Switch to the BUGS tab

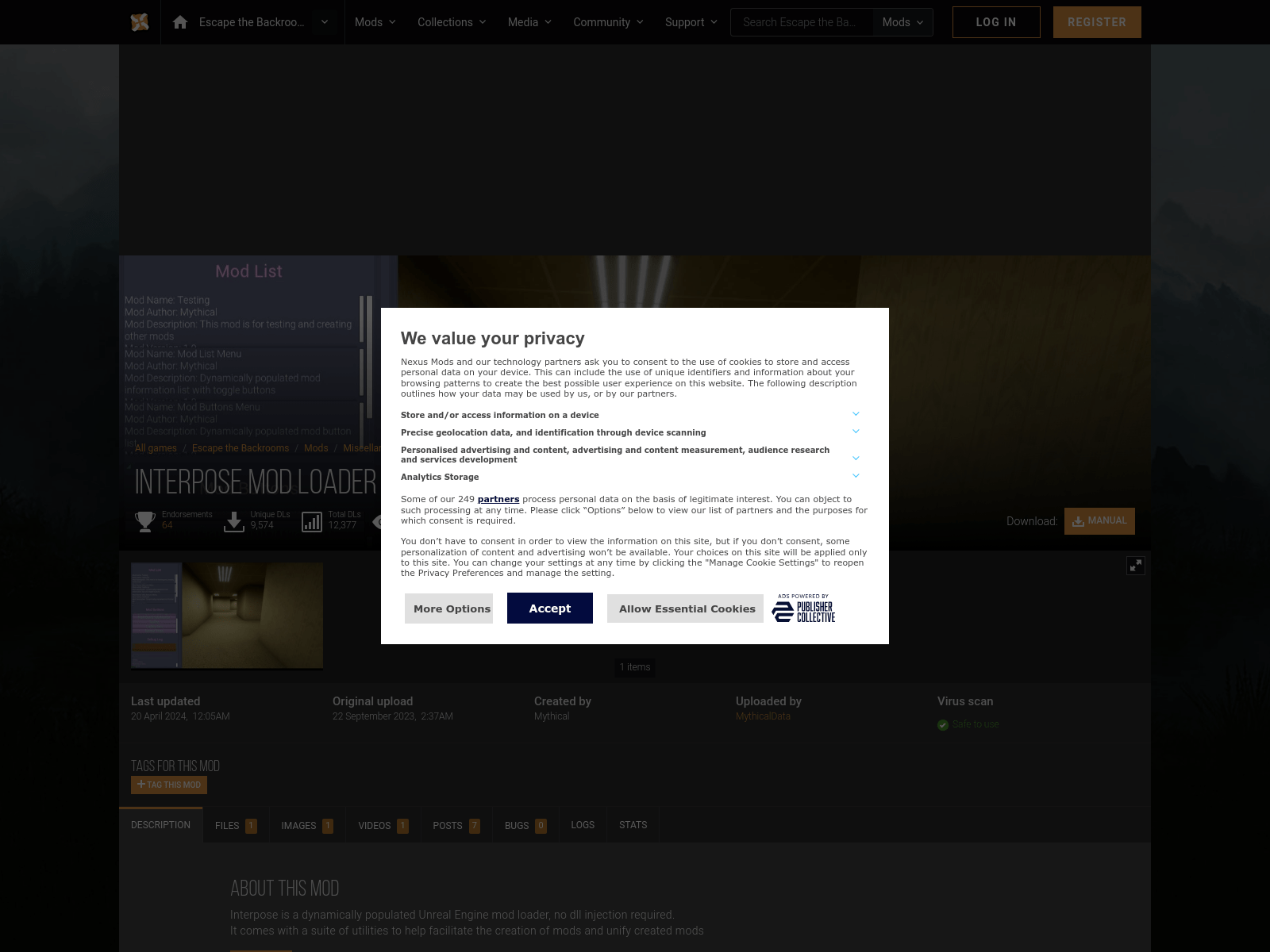coord(525,826)
